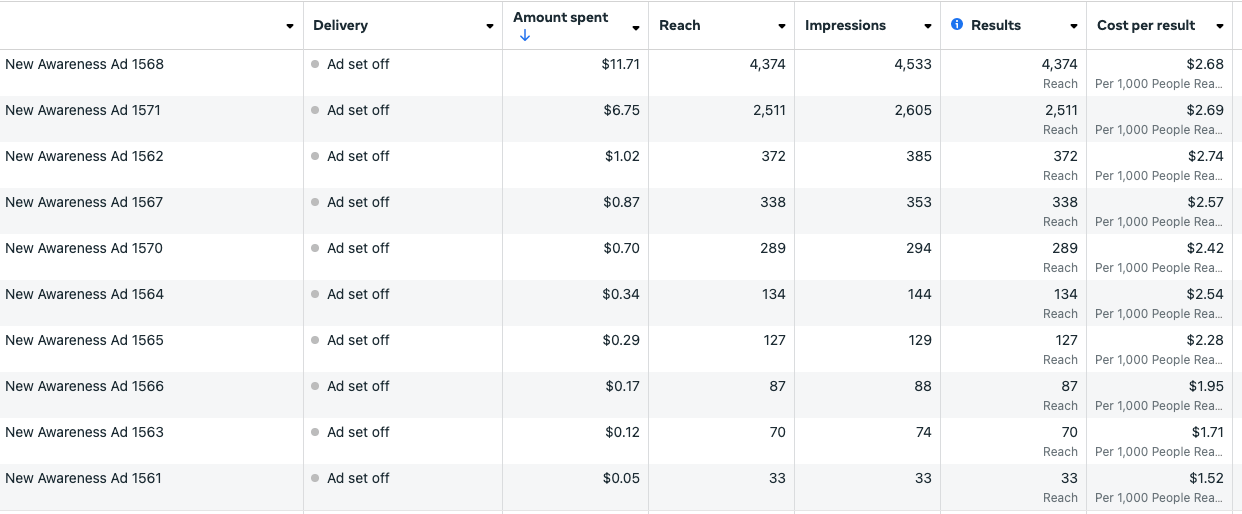This screenshot has height=514, width=1242.
Task: Click the Results column info icon
Action: 957,25
